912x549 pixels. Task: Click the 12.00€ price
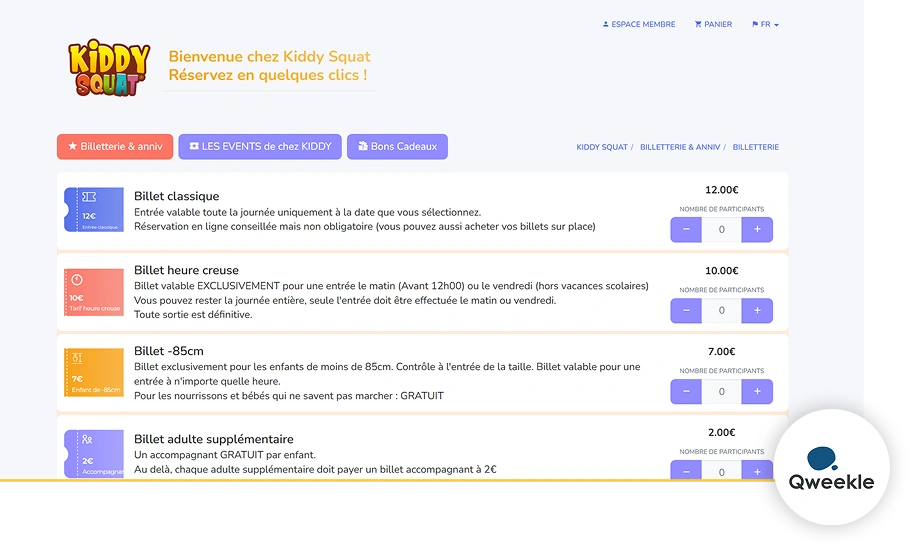tap(722, 190)
